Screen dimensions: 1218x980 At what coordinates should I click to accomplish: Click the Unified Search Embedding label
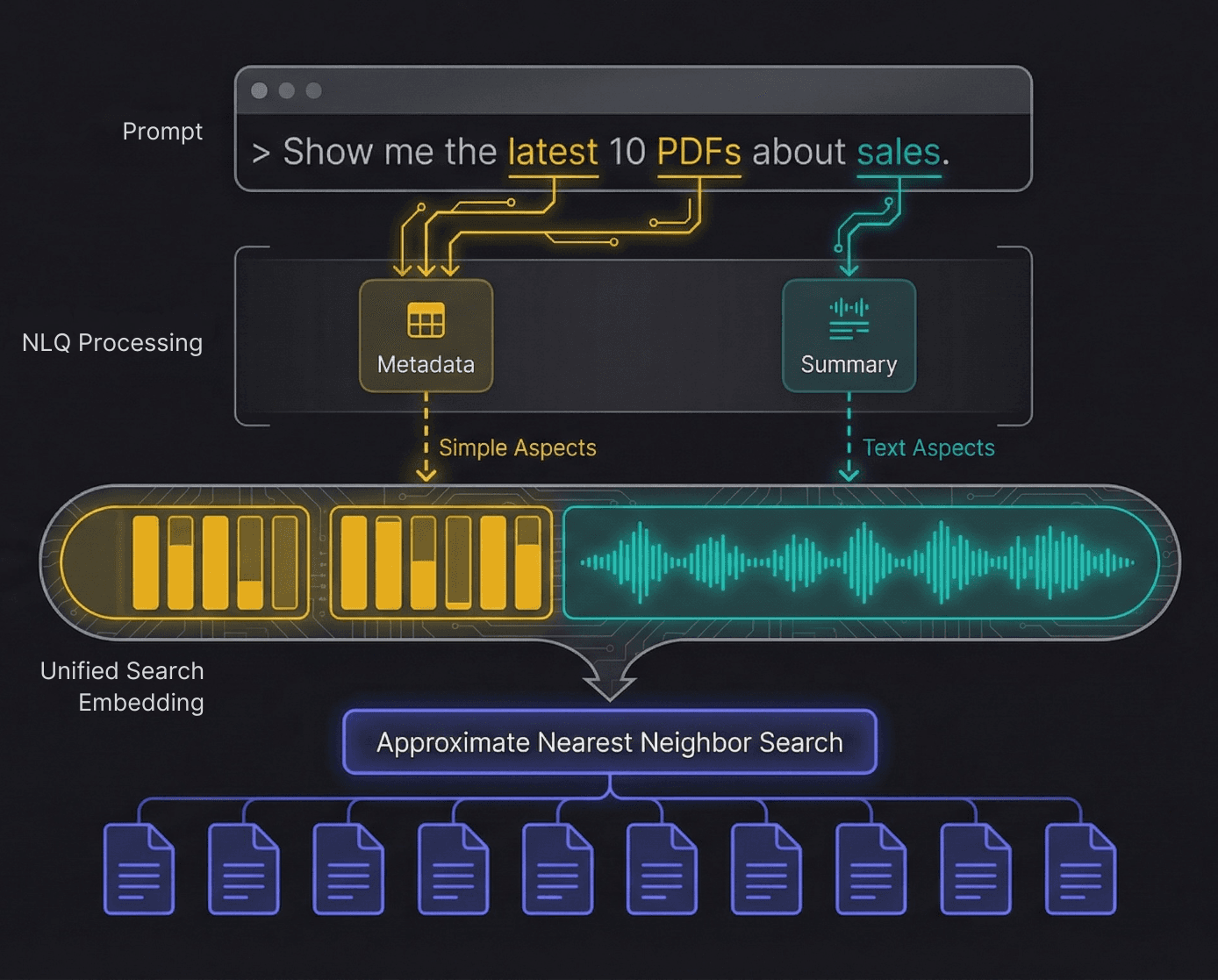(122, 686)
